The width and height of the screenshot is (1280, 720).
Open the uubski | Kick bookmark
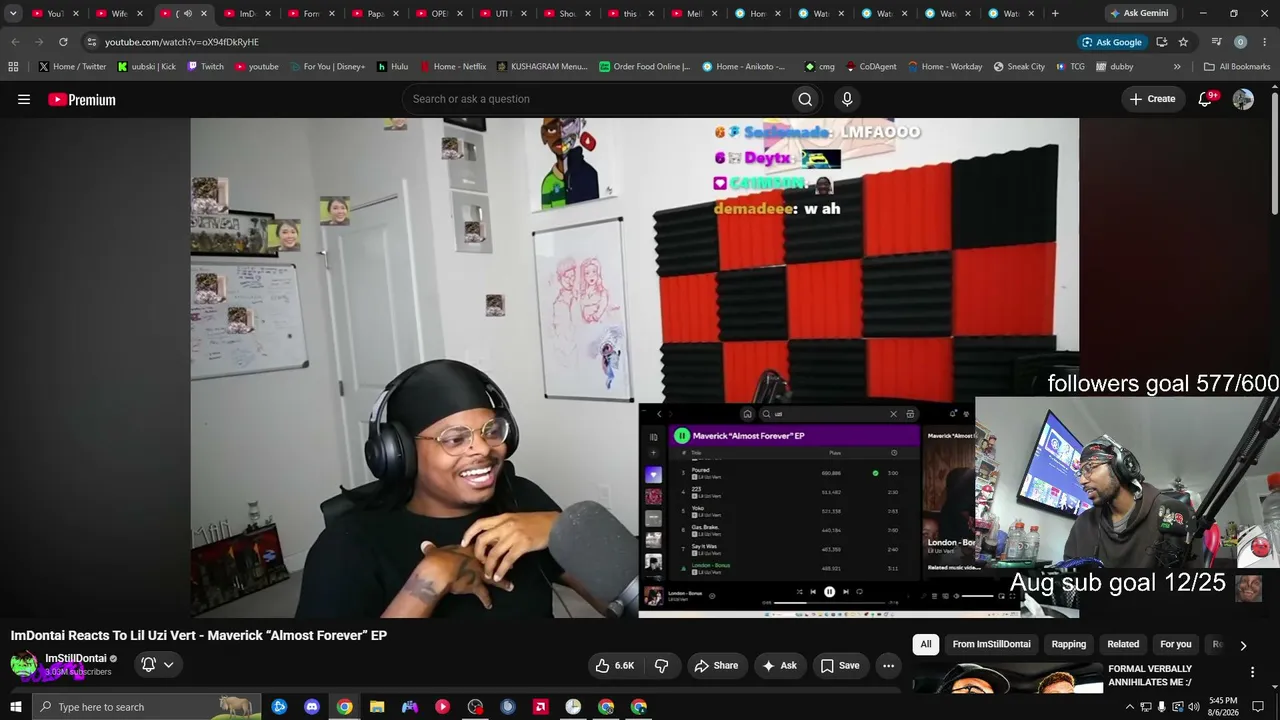pyautogui.click(x=146, y=67)
